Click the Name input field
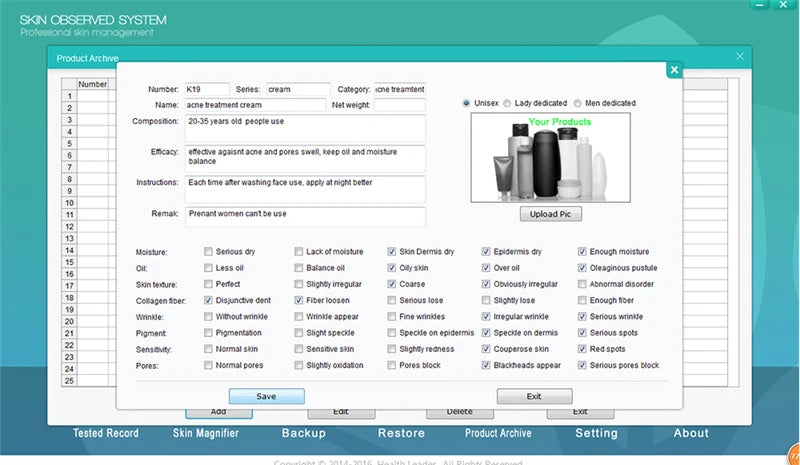 point(255,104)
